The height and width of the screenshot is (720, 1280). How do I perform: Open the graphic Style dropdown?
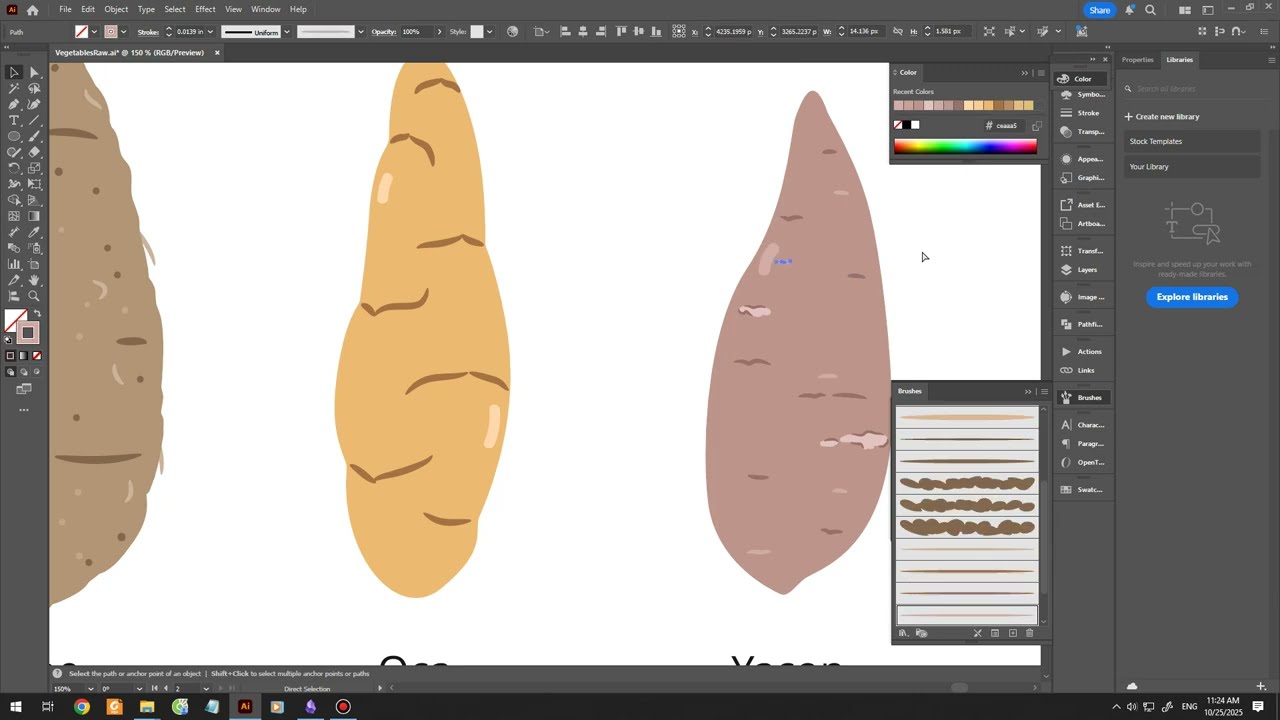click(489, 32)
